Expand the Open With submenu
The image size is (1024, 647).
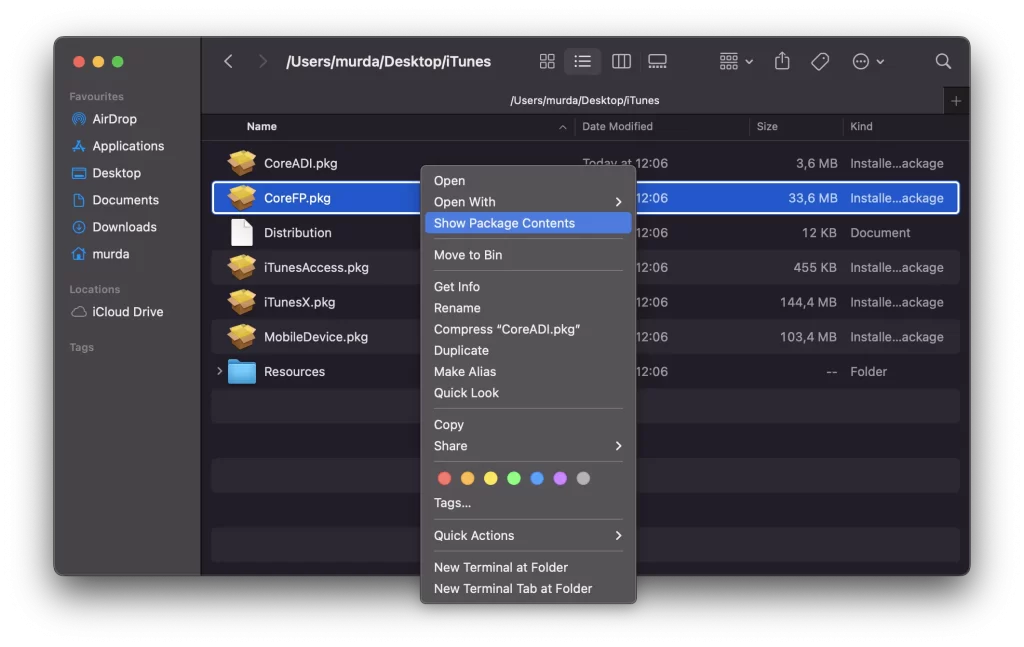tap(526, 202)
